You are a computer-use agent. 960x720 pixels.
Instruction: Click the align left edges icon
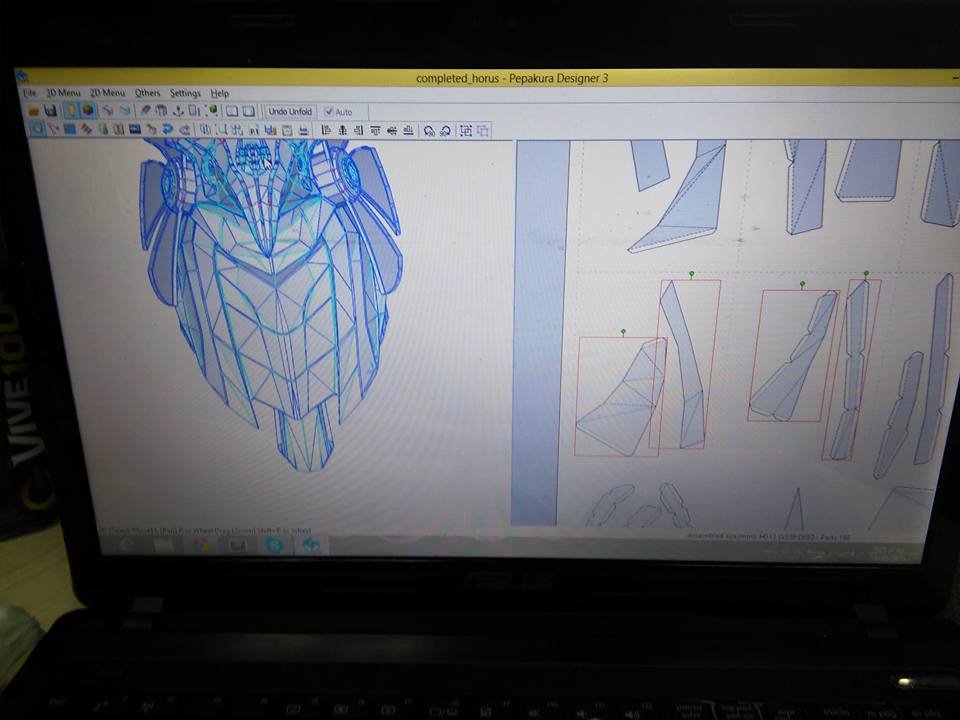pos(326,130)
